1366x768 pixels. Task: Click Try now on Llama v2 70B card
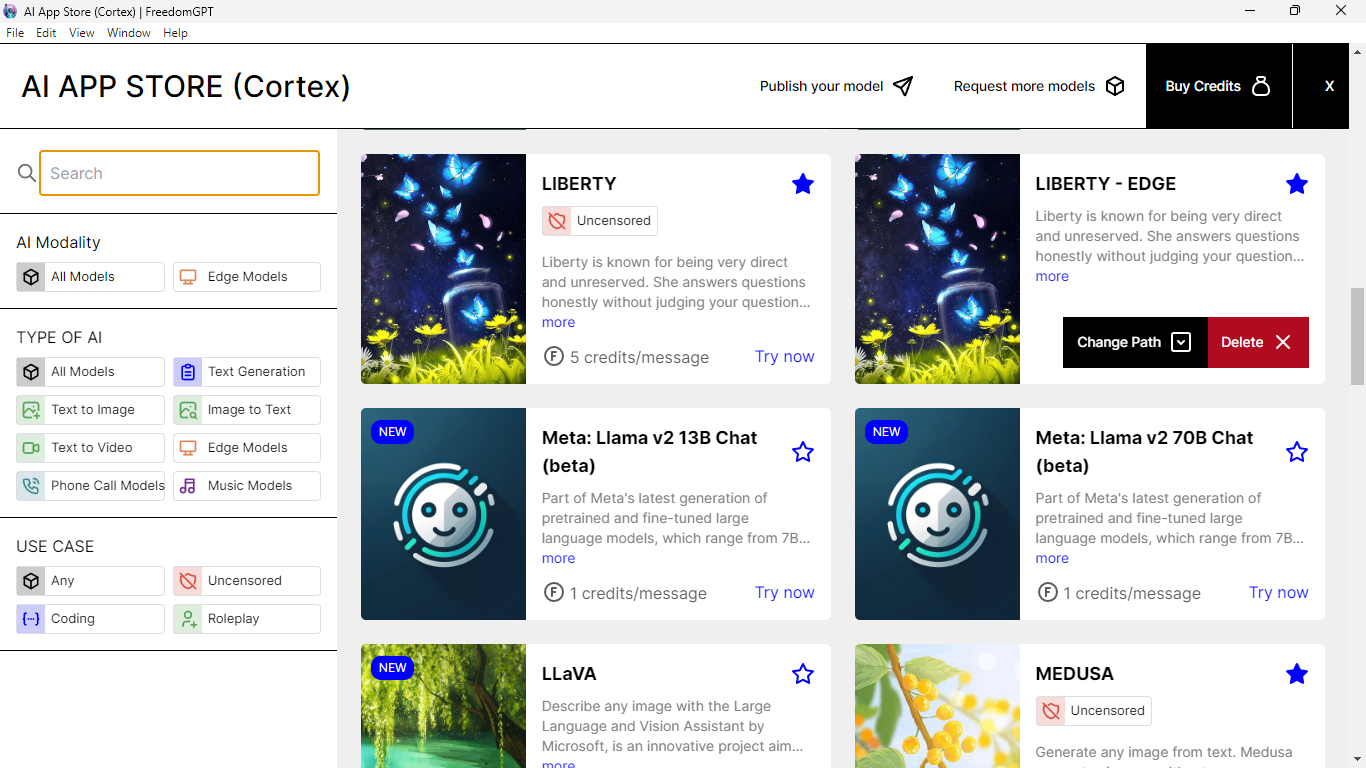(x=1279, y=593)
